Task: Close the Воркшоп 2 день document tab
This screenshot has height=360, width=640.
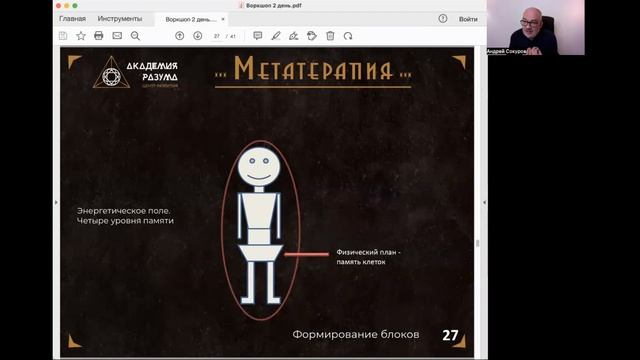Action: click(x=223, y=19)
